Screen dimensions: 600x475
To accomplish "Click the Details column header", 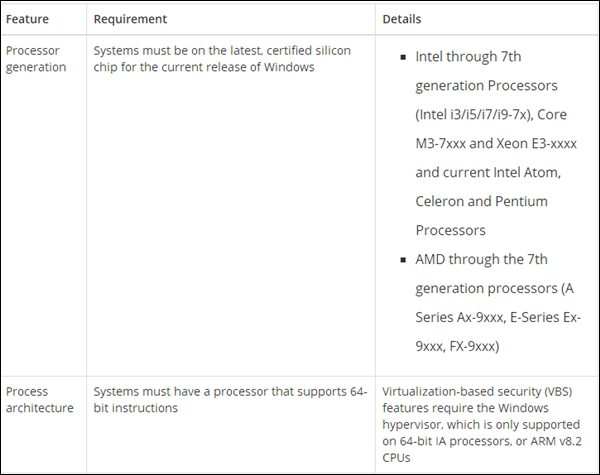I will pos(402,19).
